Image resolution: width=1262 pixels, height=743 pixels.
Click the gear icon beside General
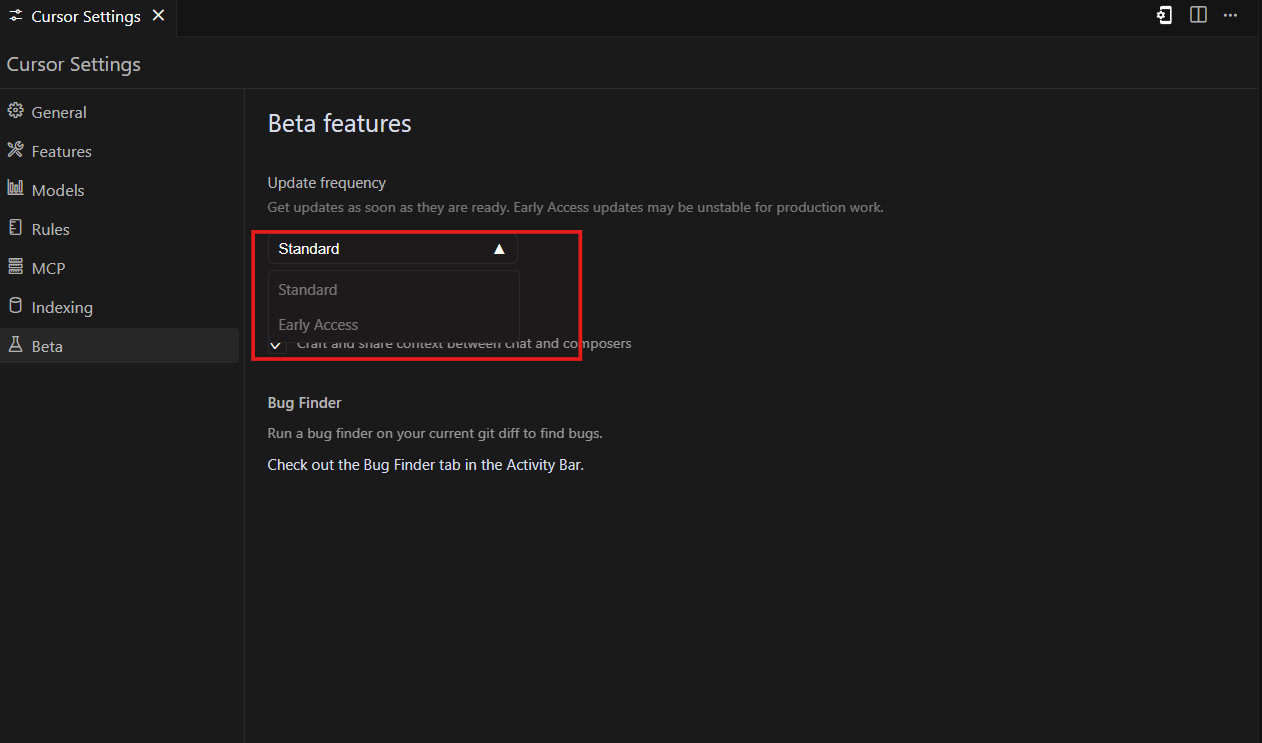click(x=15, y=111)
